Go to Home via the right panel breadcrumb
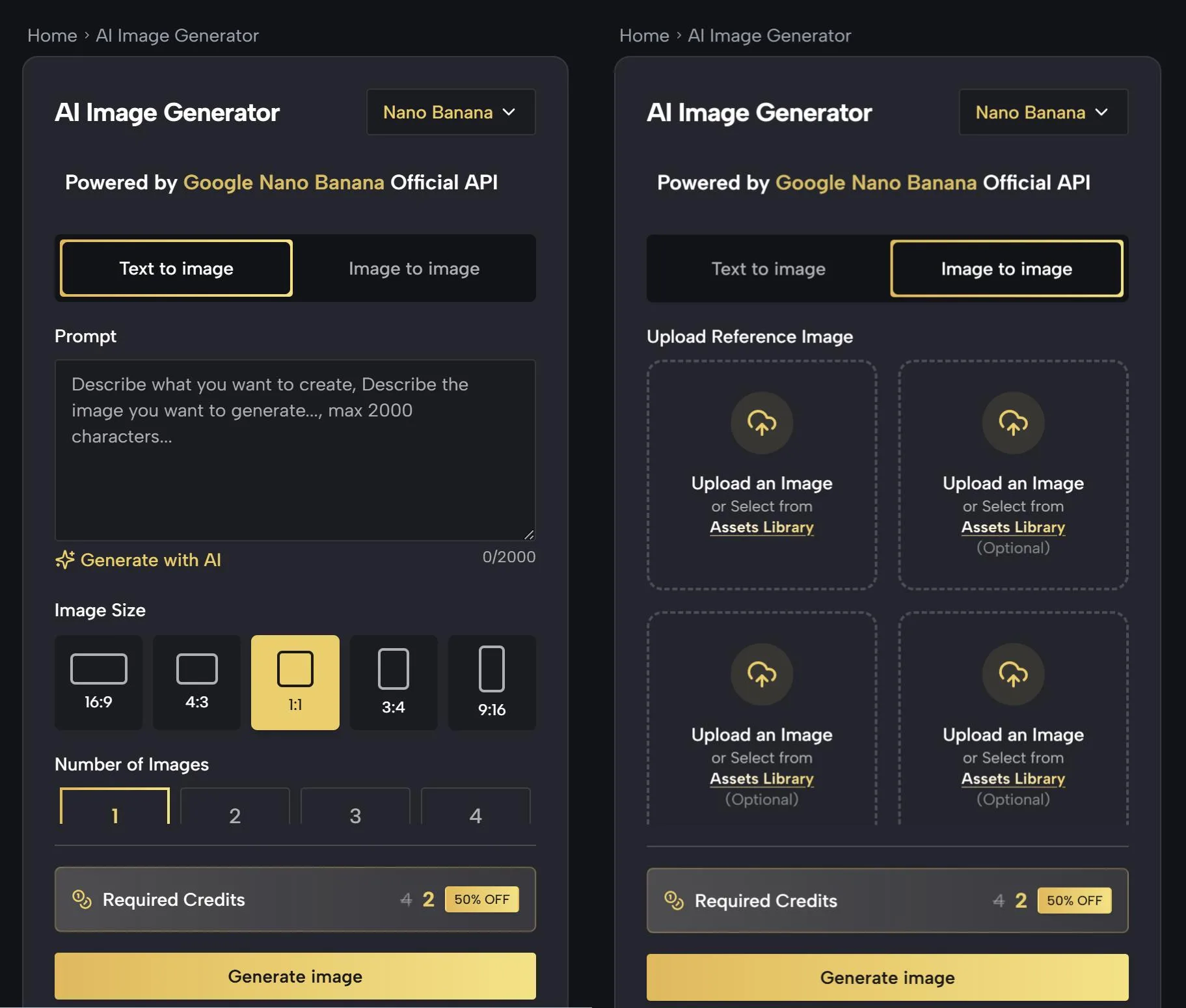The width and height of the screenshot is (1186, 1008). tap(644, 35)
